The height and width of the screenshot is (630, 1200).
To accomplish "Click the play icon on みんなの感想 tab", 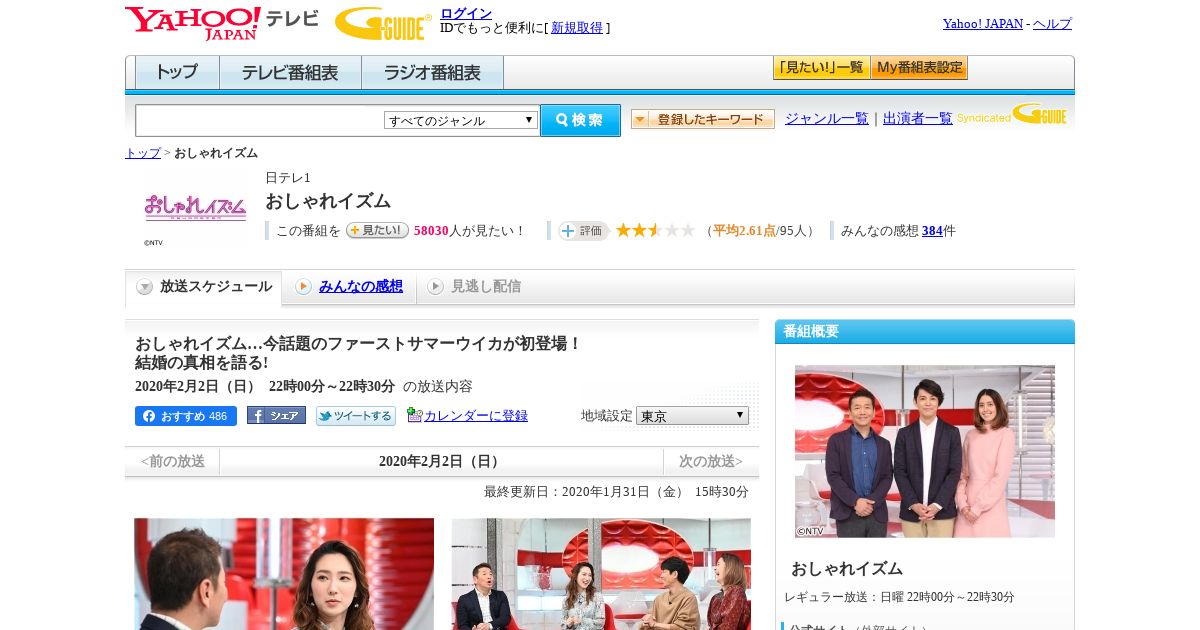I will click(x=303, y=287).
